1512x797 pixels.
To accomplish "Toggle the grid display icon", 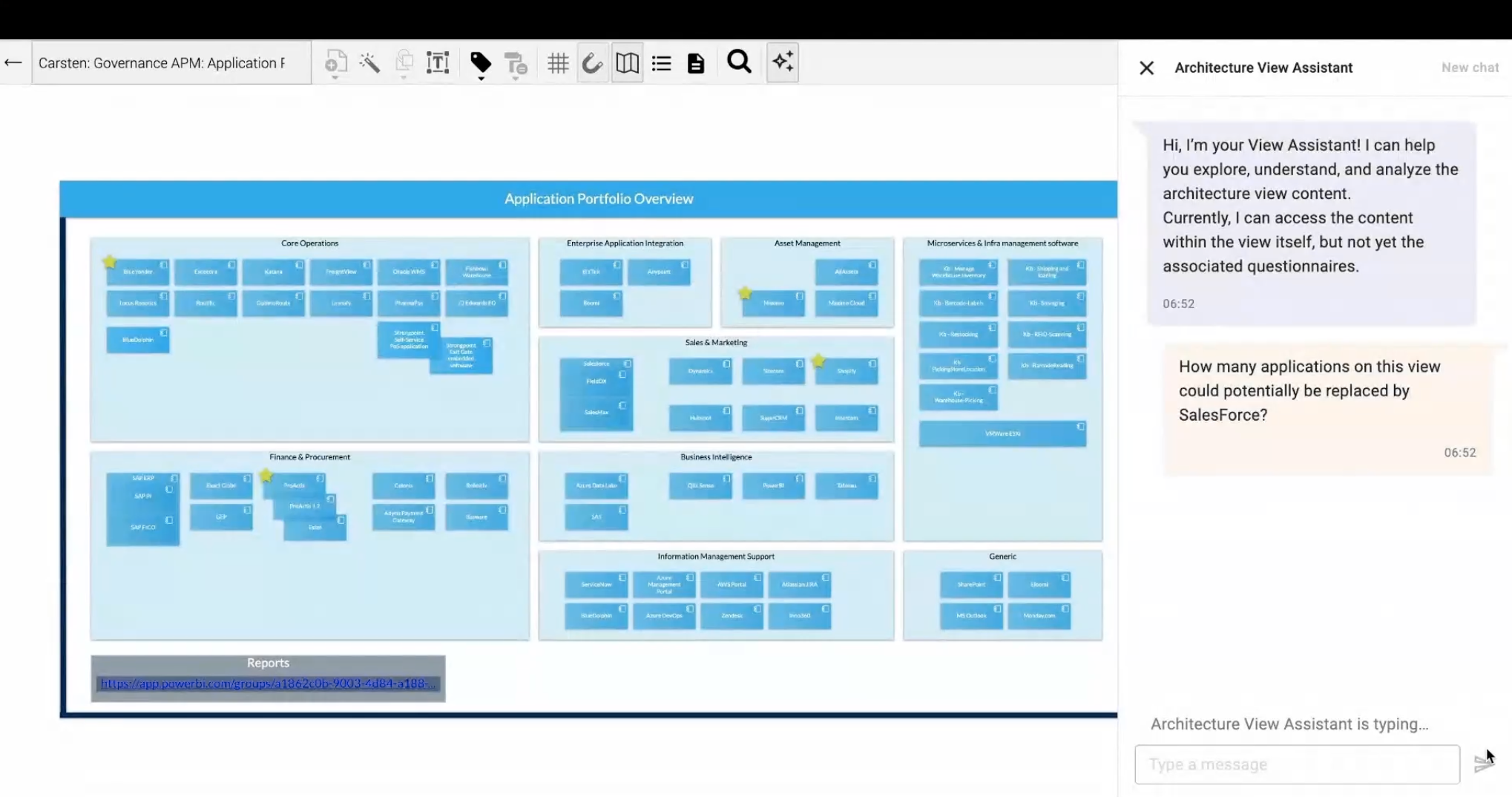I will tap(558, 63).
